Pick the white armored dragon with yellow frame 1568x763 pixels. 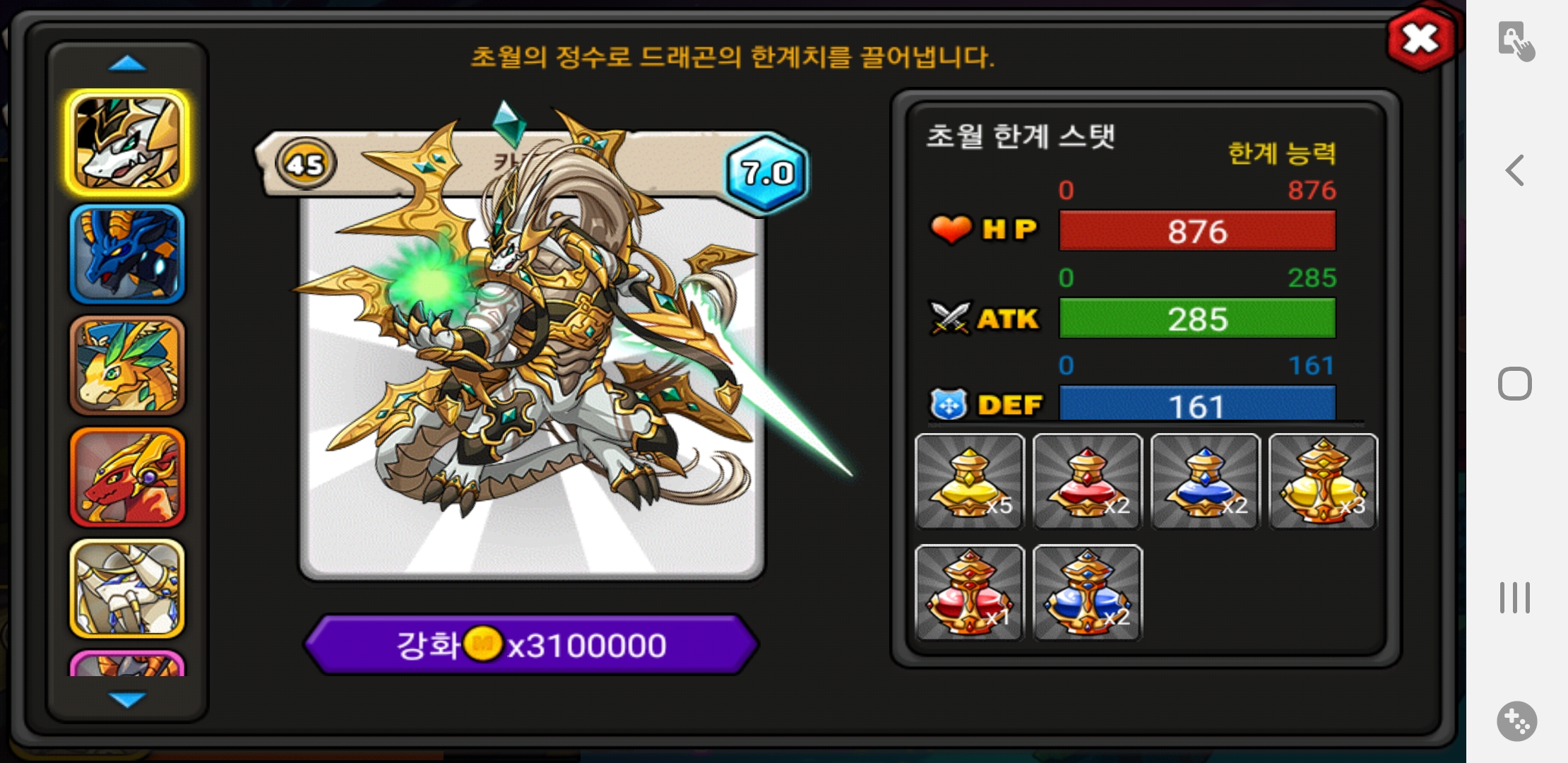pos(127,588)
